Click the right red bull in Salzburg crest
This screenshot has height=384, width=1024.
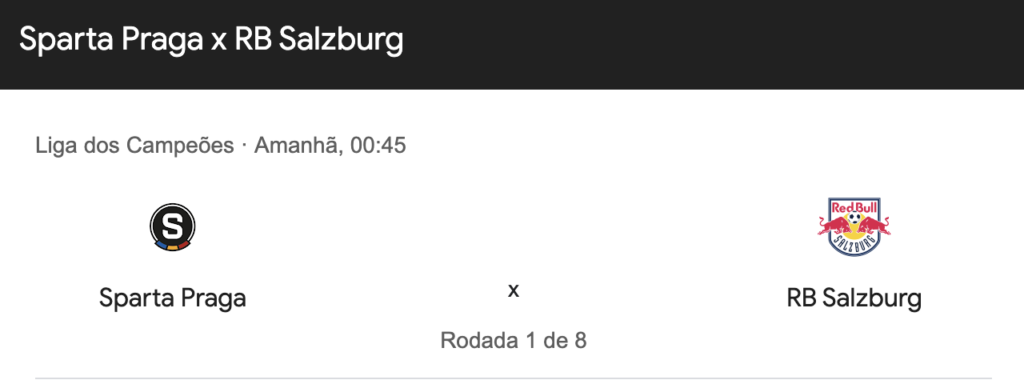(873, 227)
